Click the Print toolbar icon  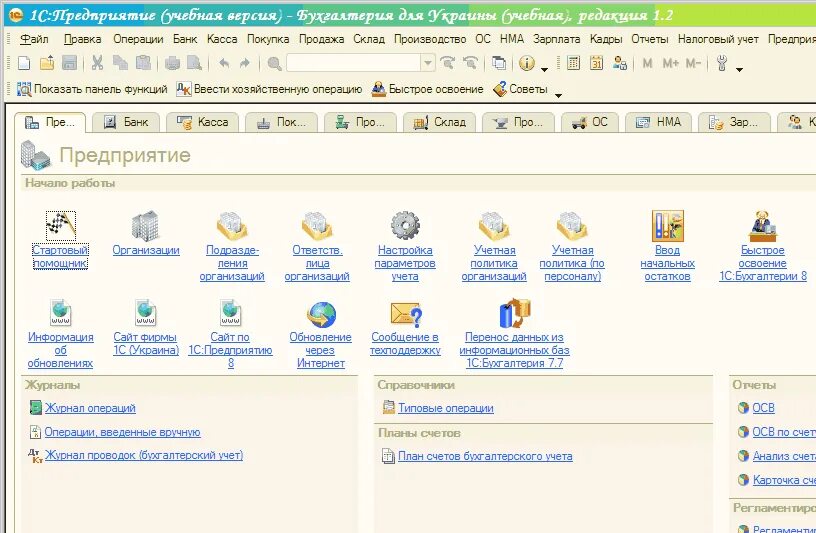(x=172, y=64)
